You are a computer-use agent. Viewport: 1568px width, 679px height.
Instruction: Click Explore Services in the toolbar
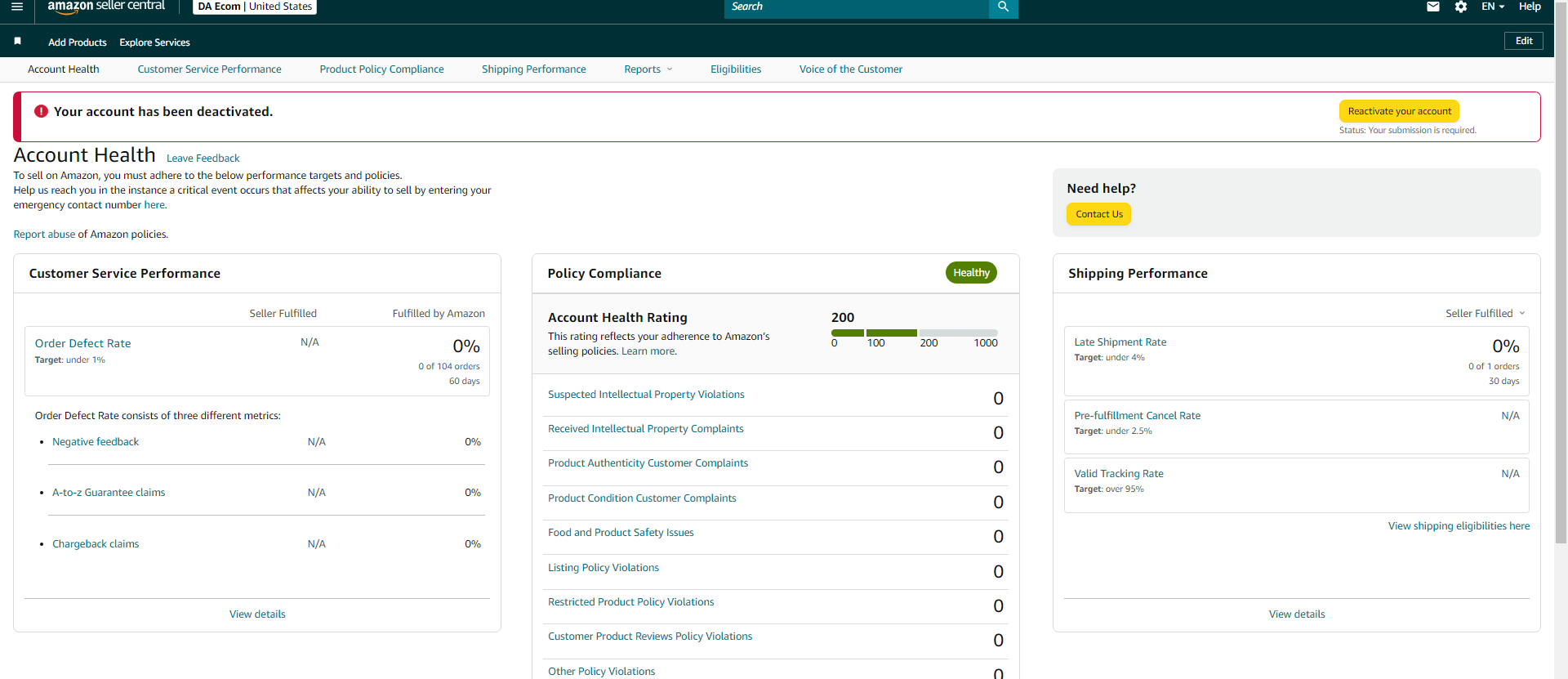click(154, 42)
